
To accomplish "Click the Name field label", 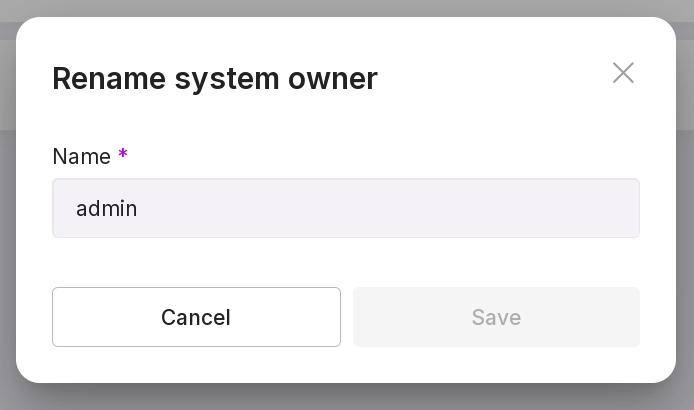I will (81, 156).
